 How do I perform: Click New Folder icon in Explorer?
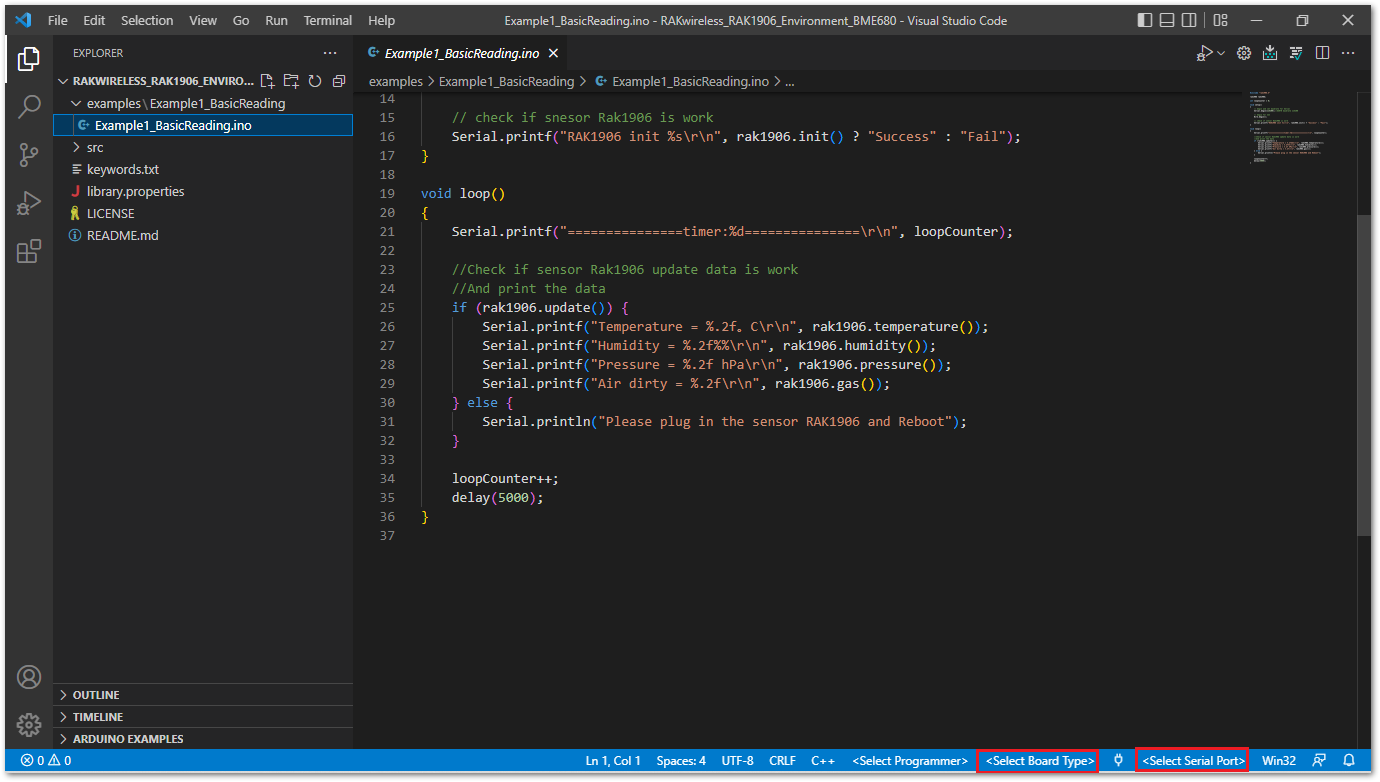[291, 81]
